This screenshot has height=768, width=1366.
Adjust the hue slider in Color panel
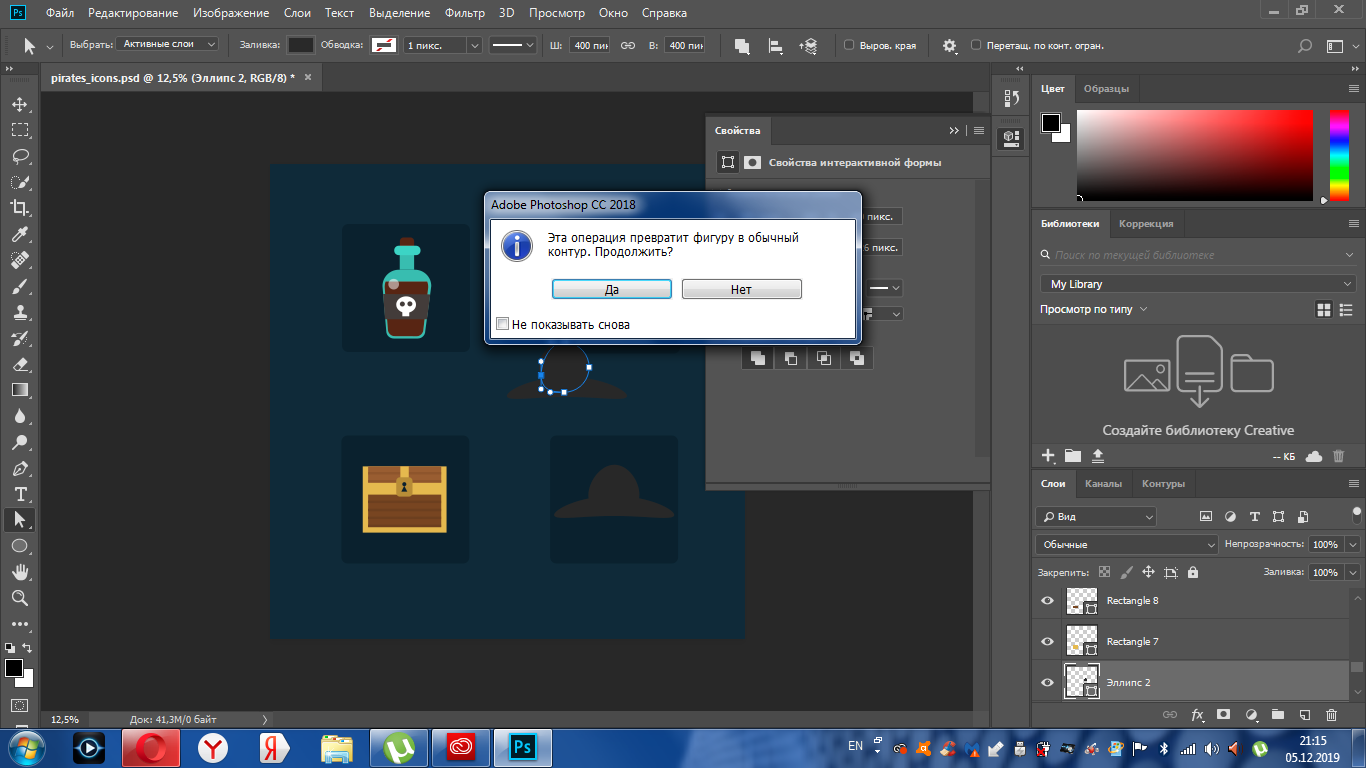pos(1339,155)
